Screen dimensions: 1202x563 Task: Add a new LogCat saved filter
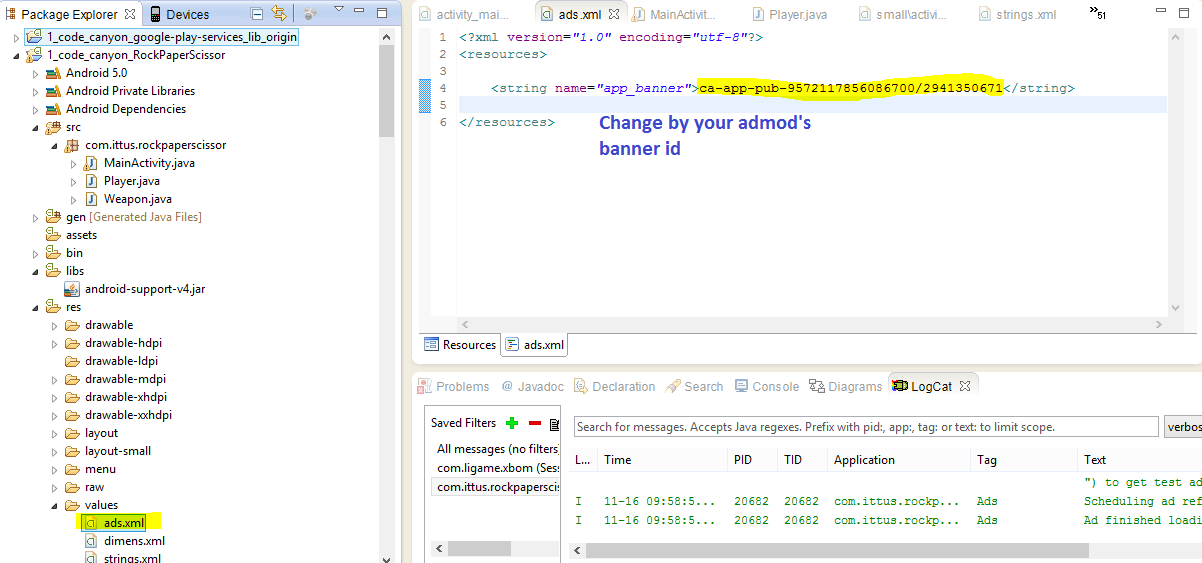[512, 423]
